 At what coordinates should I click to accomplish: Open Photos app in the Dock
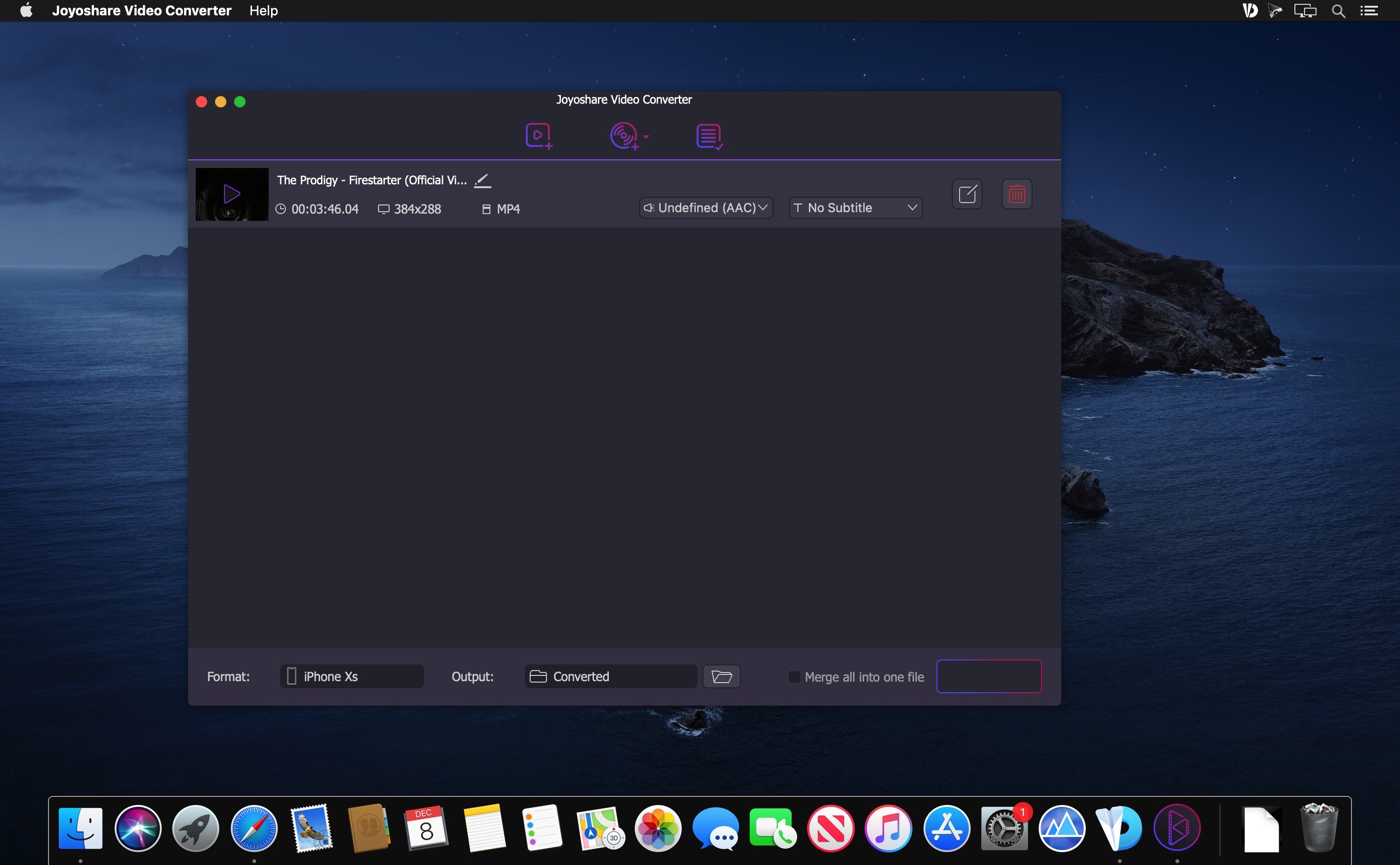658,828
